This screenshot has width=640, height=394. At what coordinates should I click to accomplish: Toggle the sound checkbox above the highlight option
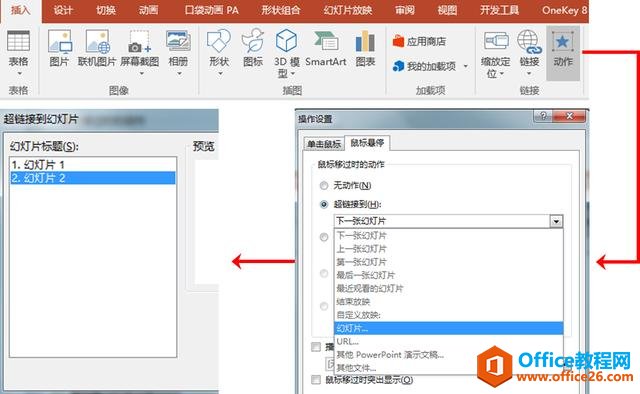[316, 347]
